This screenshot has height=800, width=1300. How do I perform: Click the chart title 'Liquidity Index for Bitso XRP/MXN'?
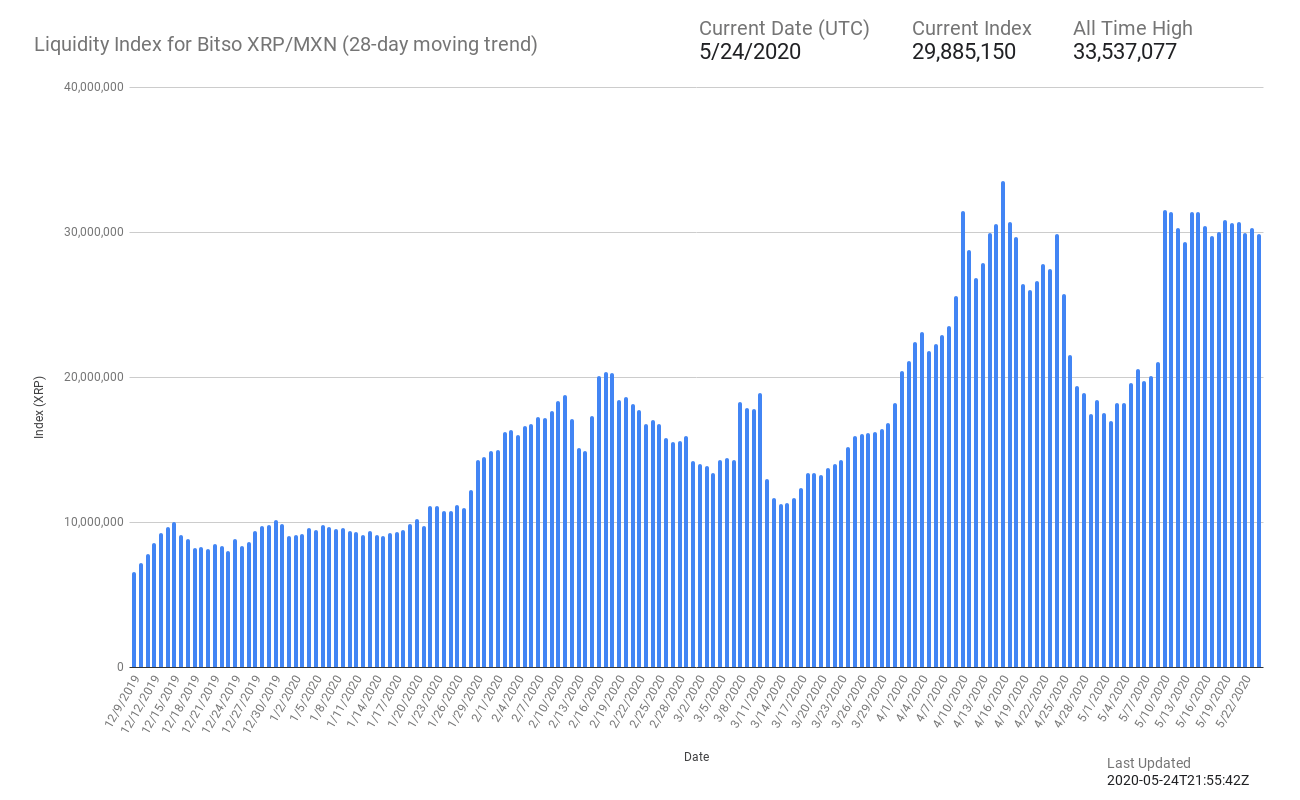[x=185, y=45]
